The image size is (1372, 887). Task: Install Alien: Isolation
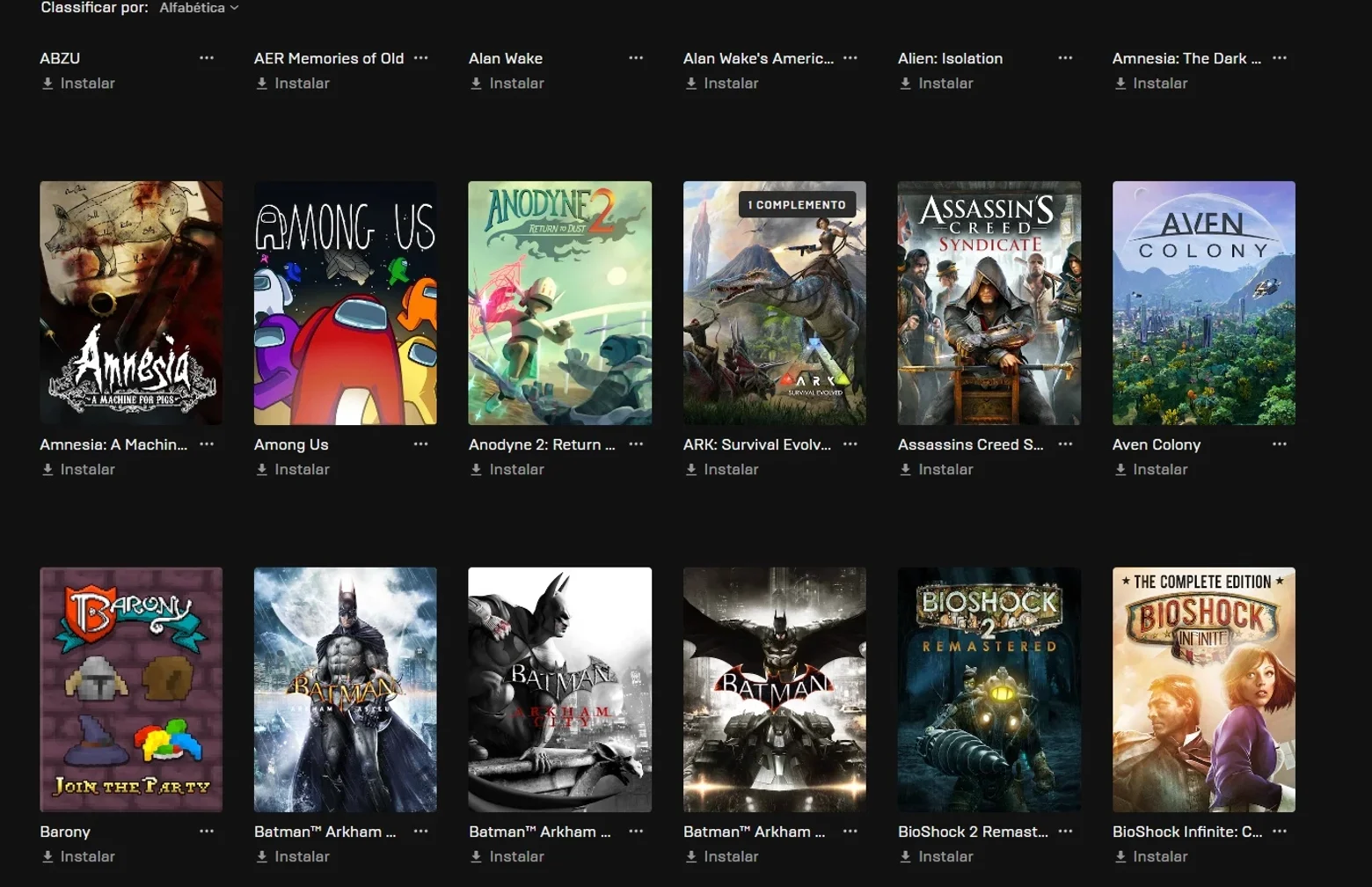coord(937,84)
